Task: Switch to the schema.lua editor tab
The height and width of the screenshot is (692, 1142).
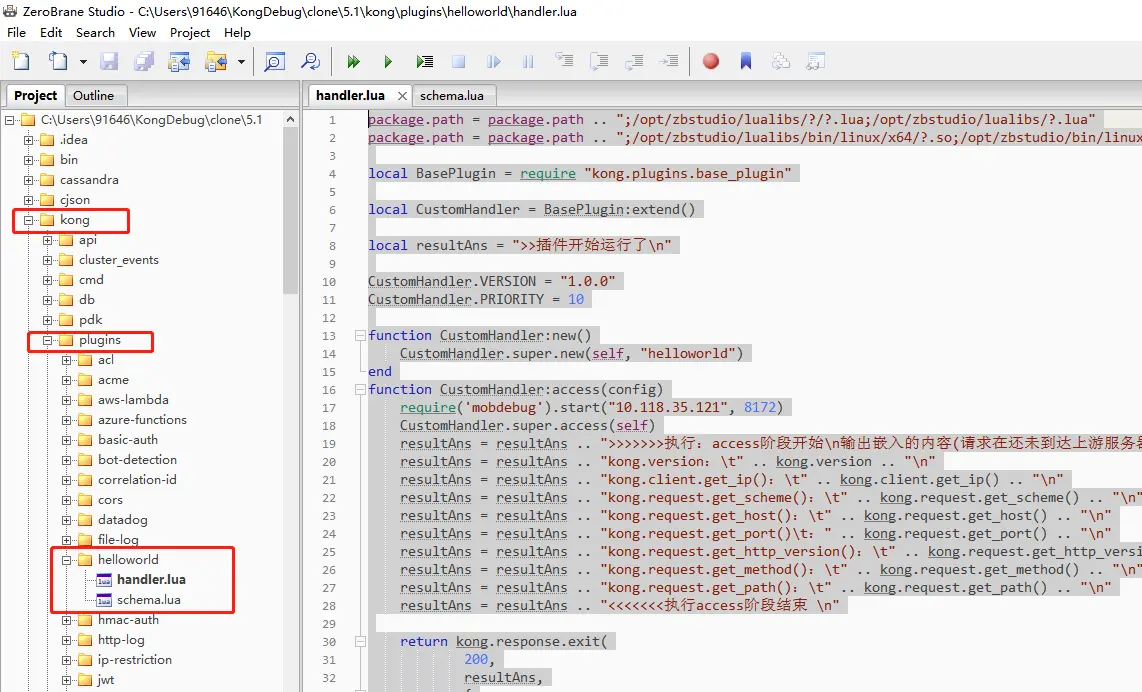Action: pos(452,95)
